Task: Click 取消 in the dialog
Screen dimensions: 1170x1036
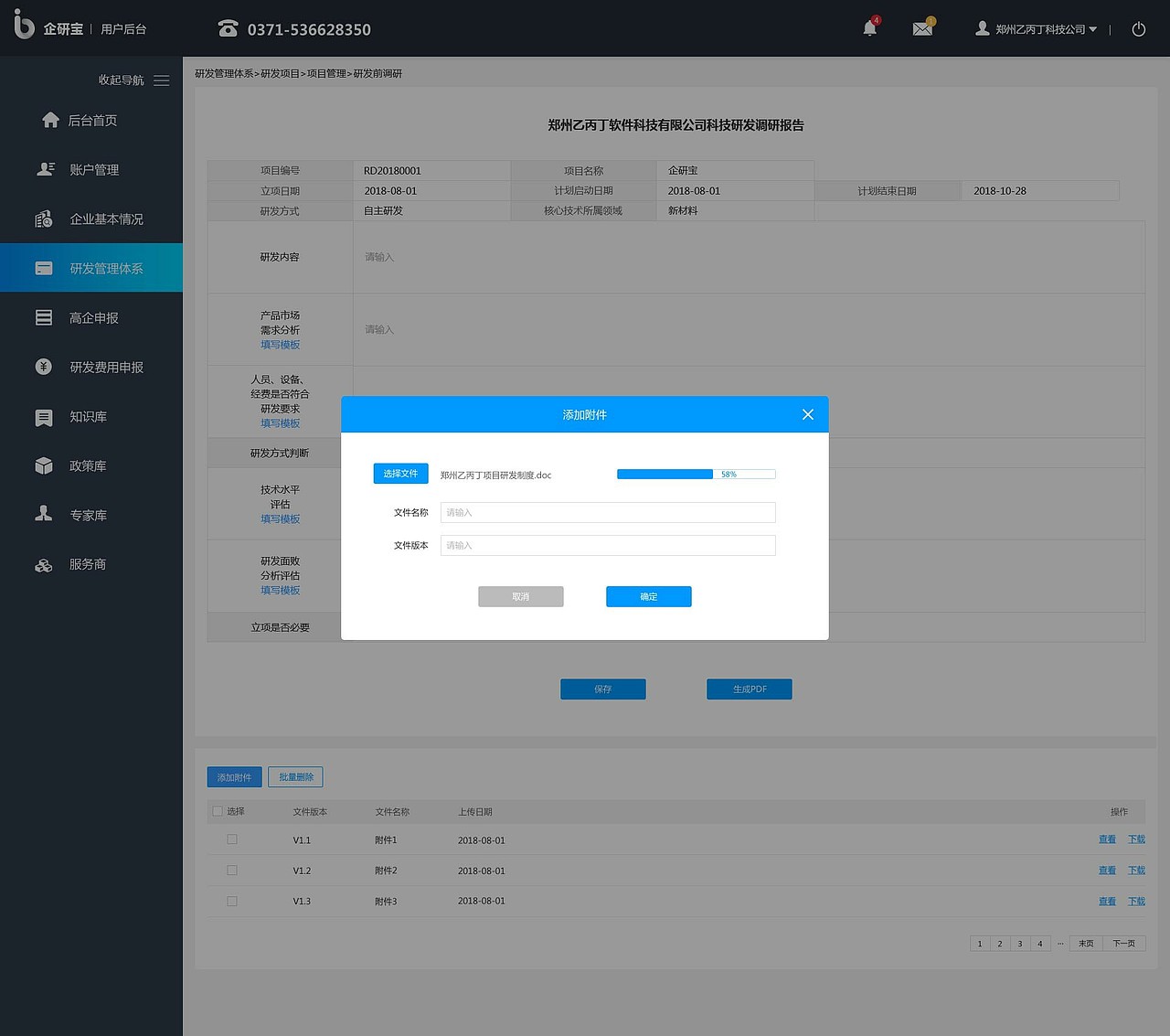Action: click(x=521, y=596)
